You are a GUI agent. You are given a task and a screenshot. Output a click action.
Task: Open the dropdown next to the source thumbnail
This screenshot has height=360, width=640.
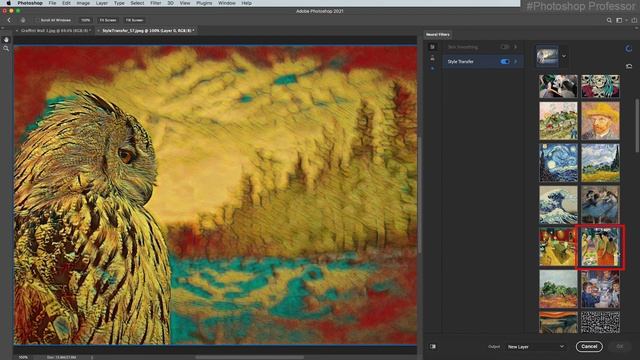point(564,56)
